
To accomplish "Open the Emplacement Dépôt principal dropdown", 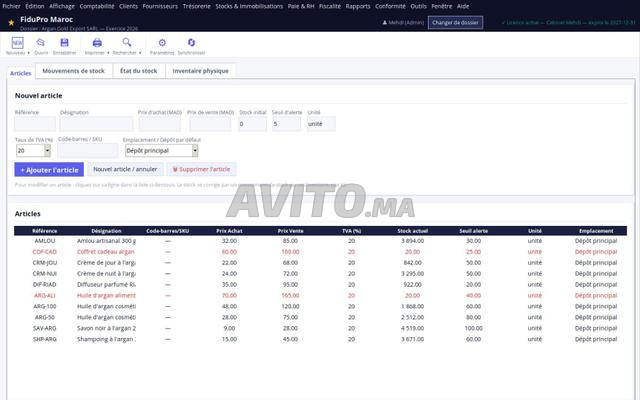I will (x=195, y=151).
